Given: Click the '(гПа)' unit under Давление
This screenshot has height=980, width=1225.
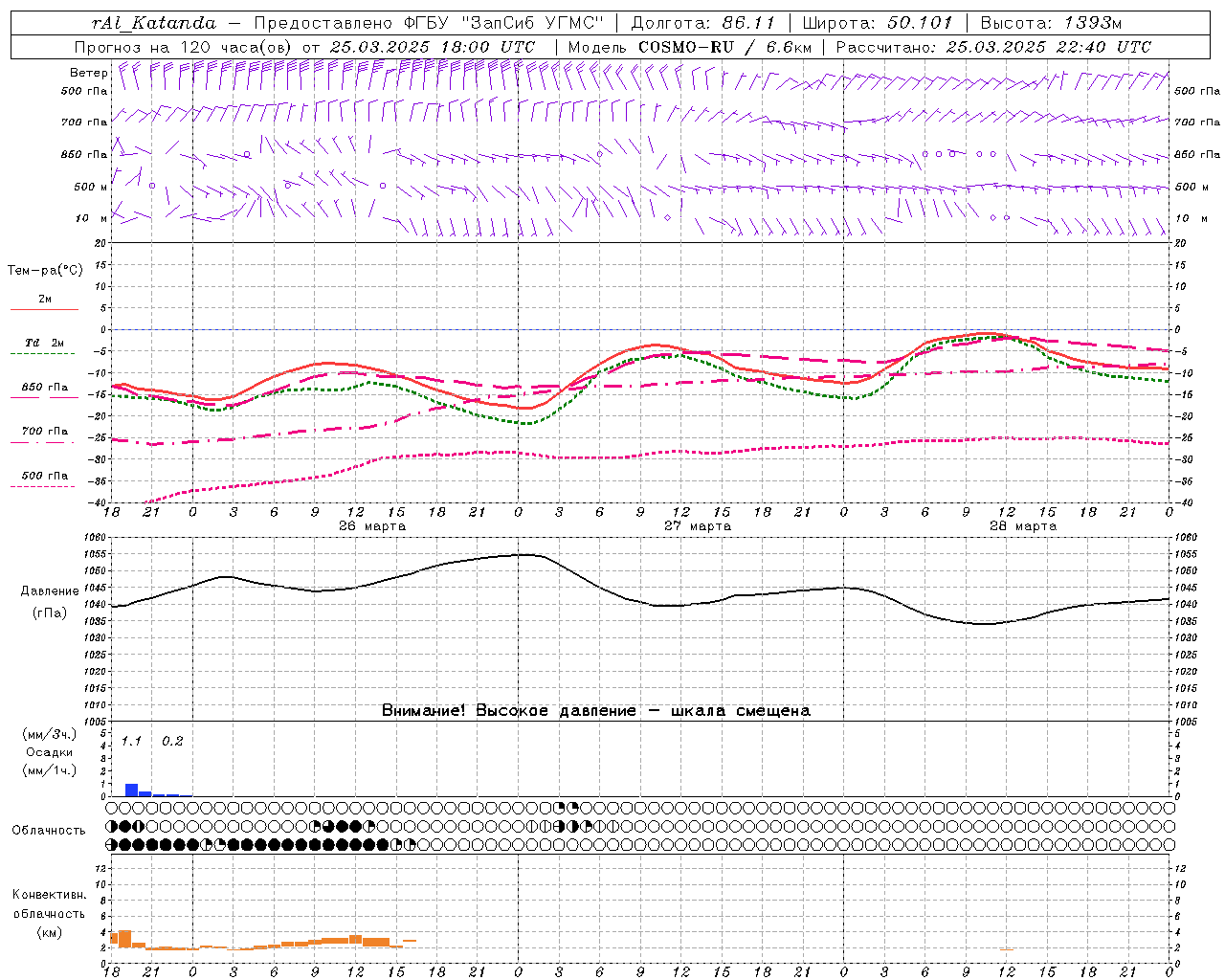Looking at the screenshot, I should [x=49, y=612].
